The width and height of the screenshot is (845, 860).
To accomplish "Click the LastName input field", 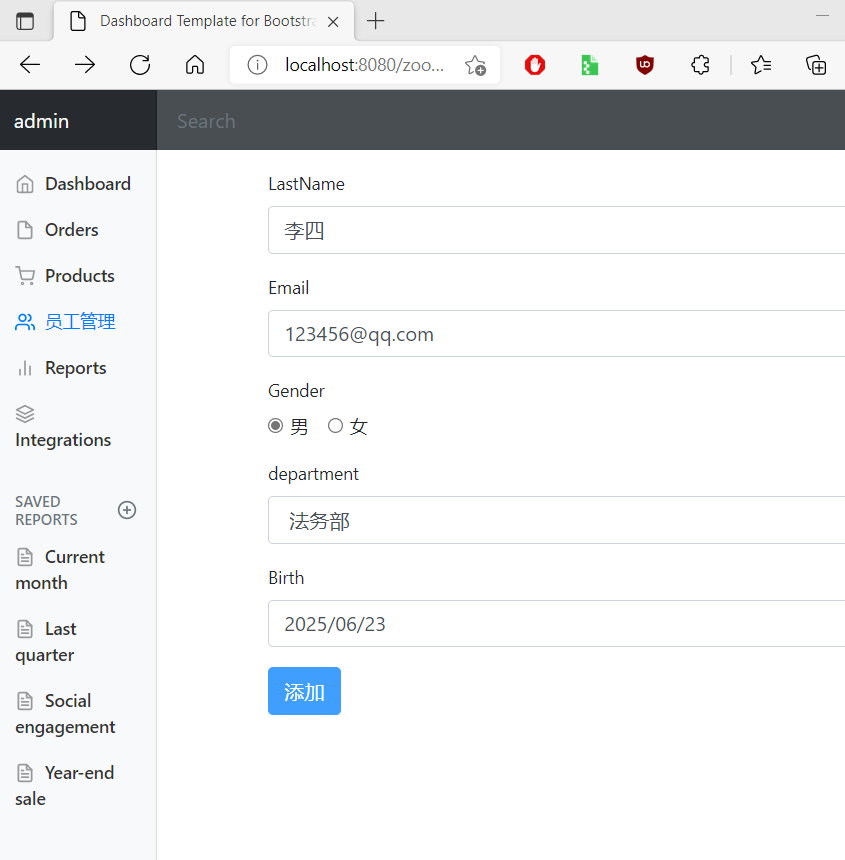I will [x=556, y=230].
